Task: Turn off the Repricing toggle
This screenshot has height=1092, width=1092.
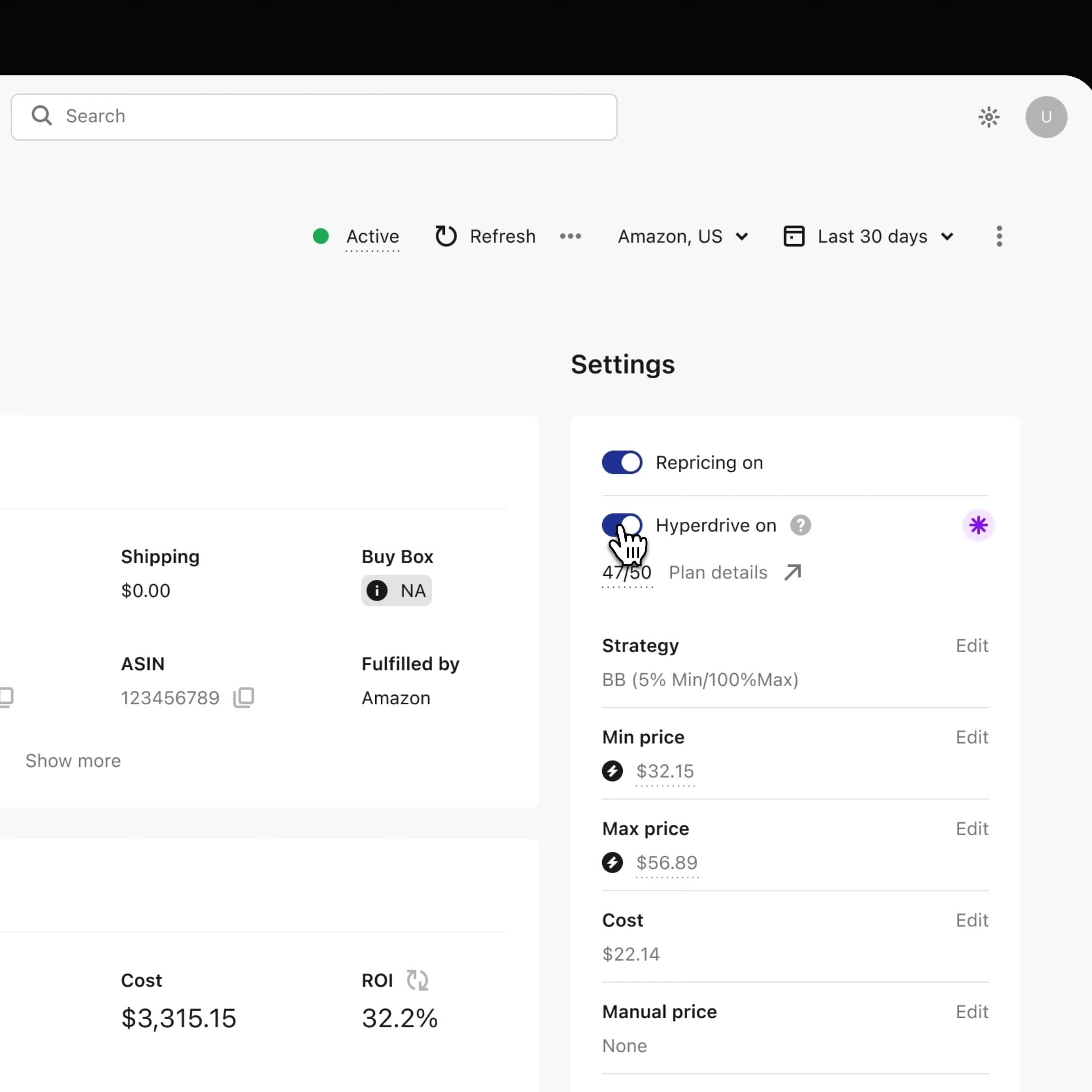Action: 622,463
